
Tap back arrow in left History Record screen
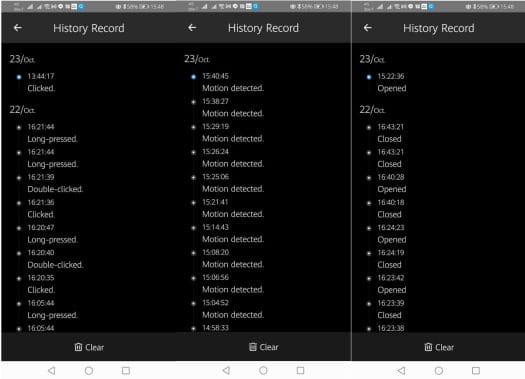[x=18, y=28]
